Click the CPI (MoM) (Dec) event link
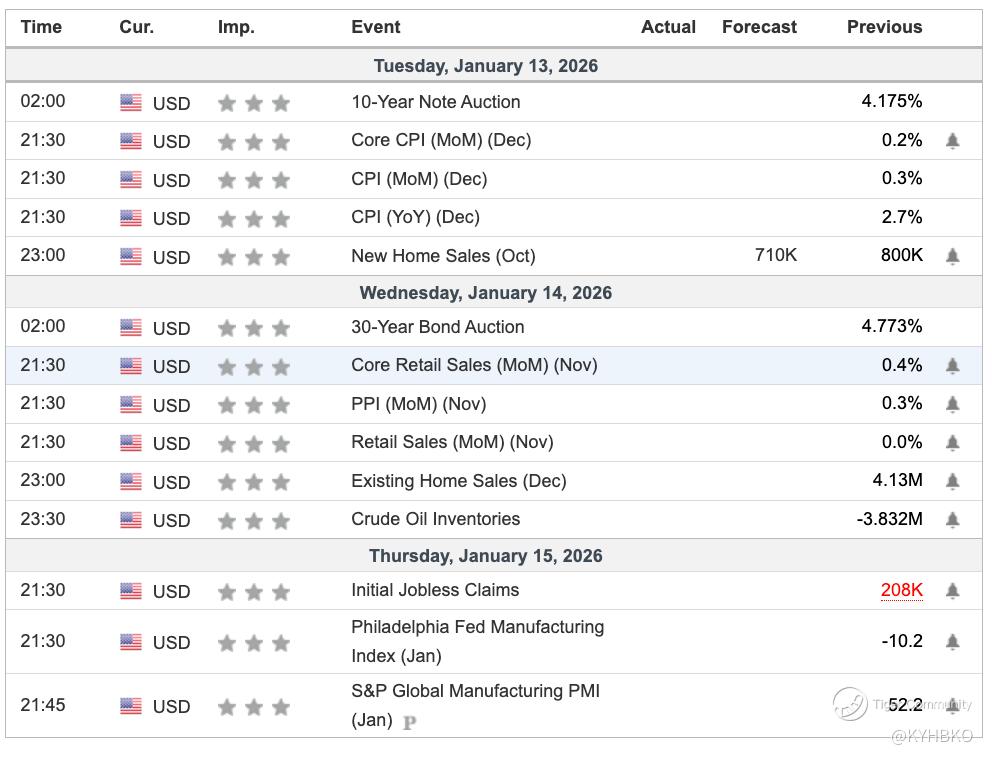Viewport: 992px width, 758px height. point(419,179)
